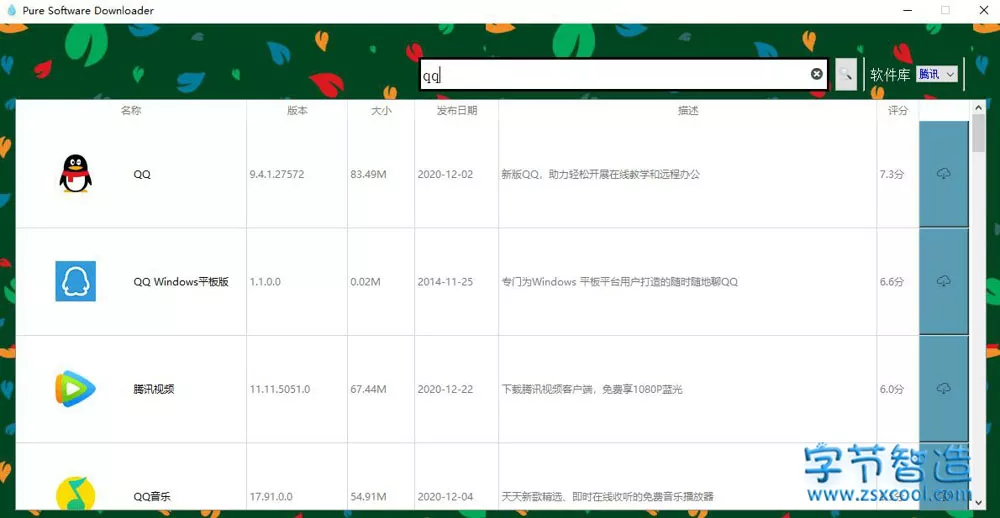Open the 软件库 腾讯 dropdown
1000x518 pixels.
pyautogui.click(x=937, y=74)
